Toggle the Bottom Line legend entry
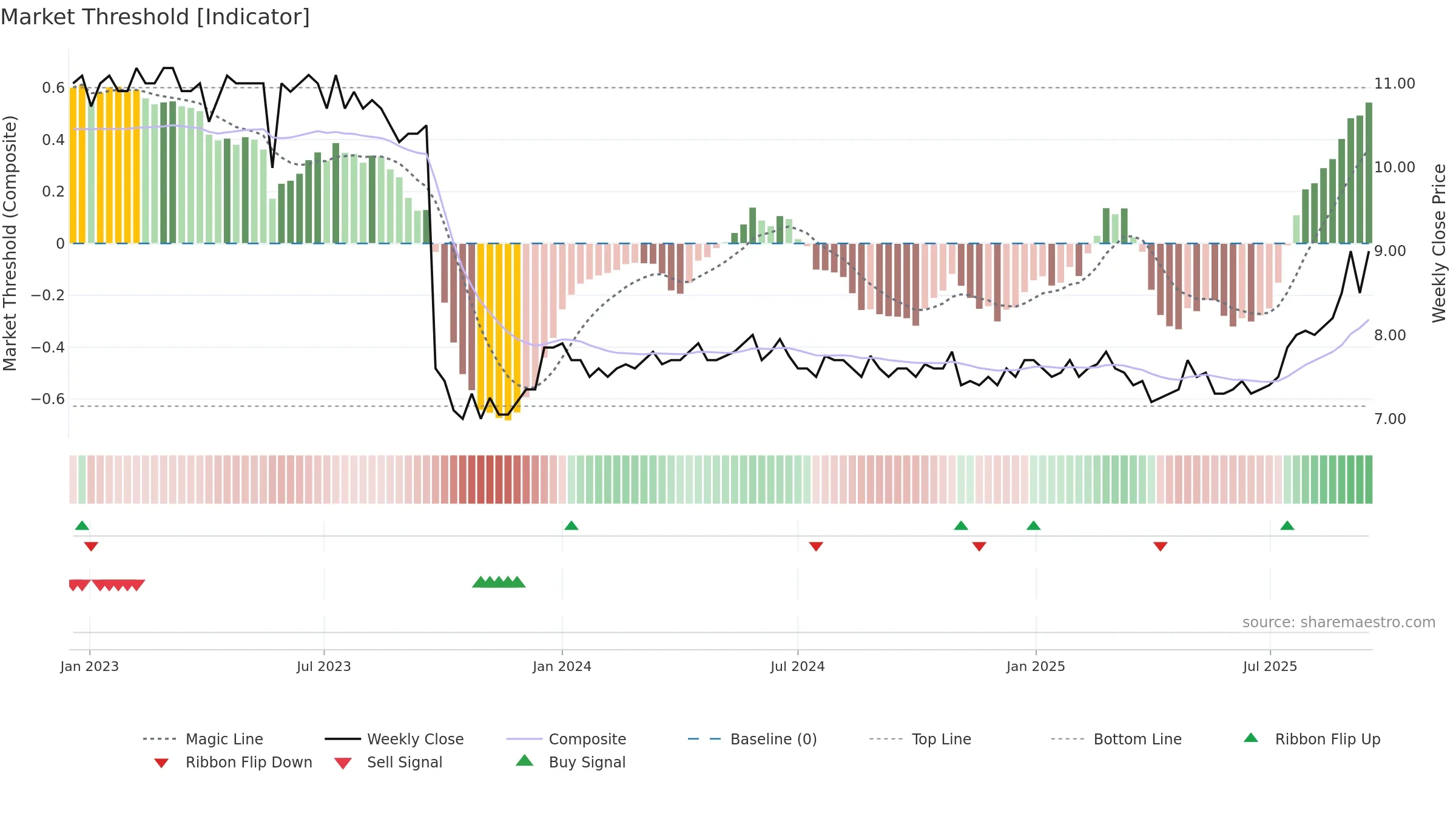The image size is (1456, 819). click(1116, 739)
